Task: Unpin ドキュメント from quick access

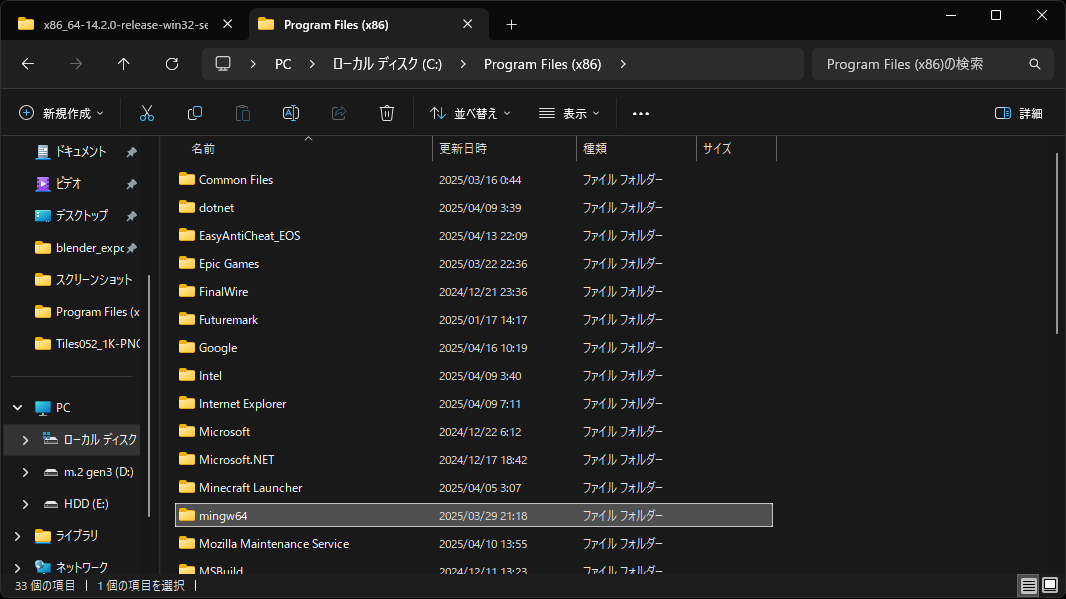Action: pyautogui.click(x=131, y=152)
